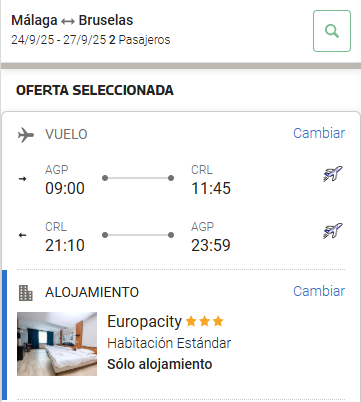Open search with the magnifying glass button
The image size is (361, 402).
332,31
